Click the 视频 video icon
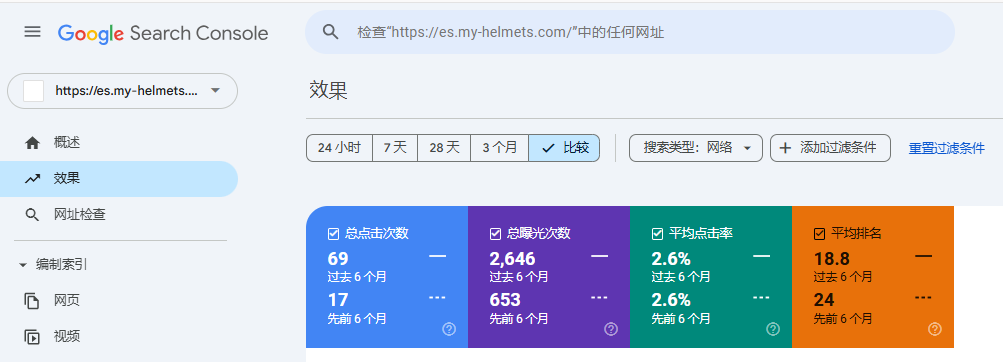This screenshot has width=1003, height=362. [32, 336]
